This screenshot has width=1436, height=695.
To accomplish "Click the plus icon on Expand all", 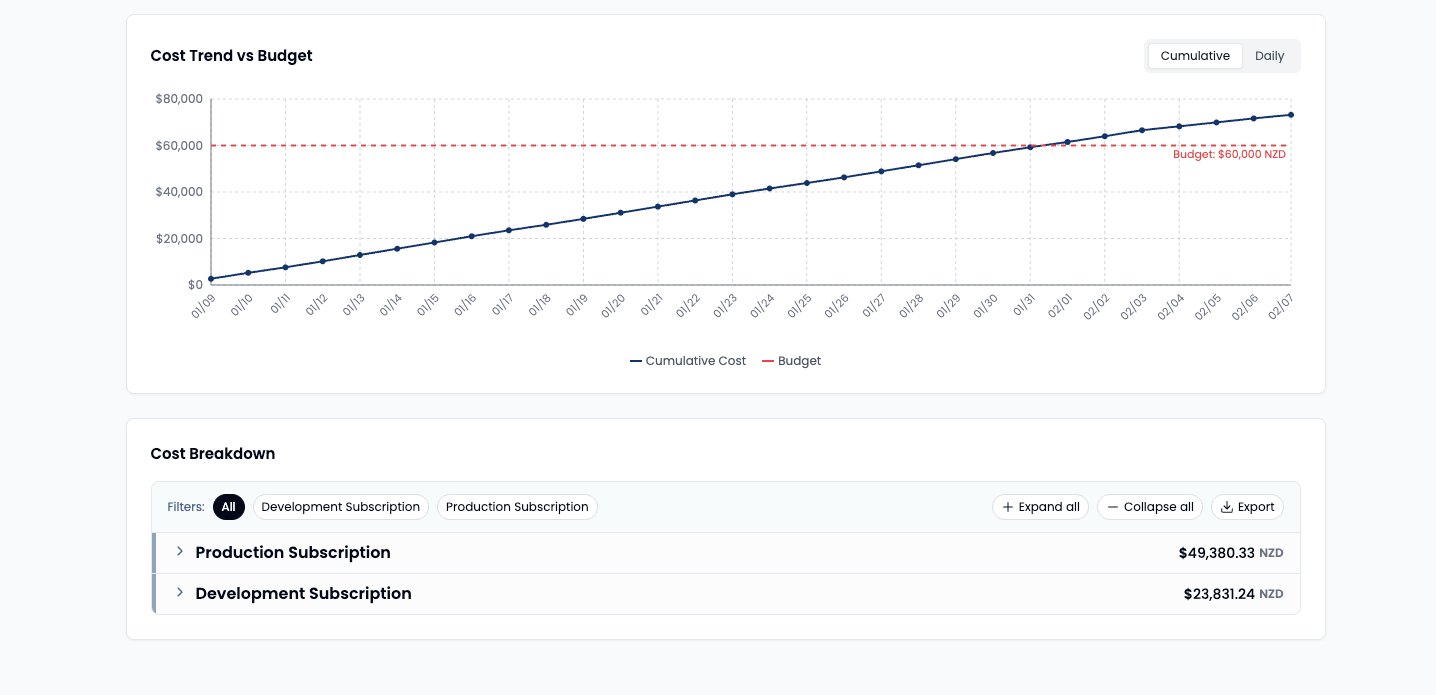I will 1008,507.
